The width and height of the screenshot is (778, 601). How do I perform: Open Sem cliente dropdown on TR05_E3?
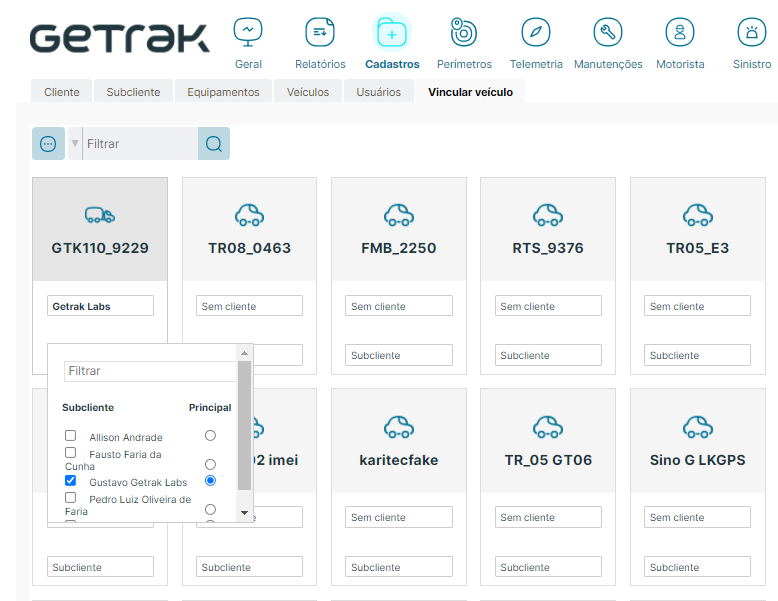(x=697, y=306)
